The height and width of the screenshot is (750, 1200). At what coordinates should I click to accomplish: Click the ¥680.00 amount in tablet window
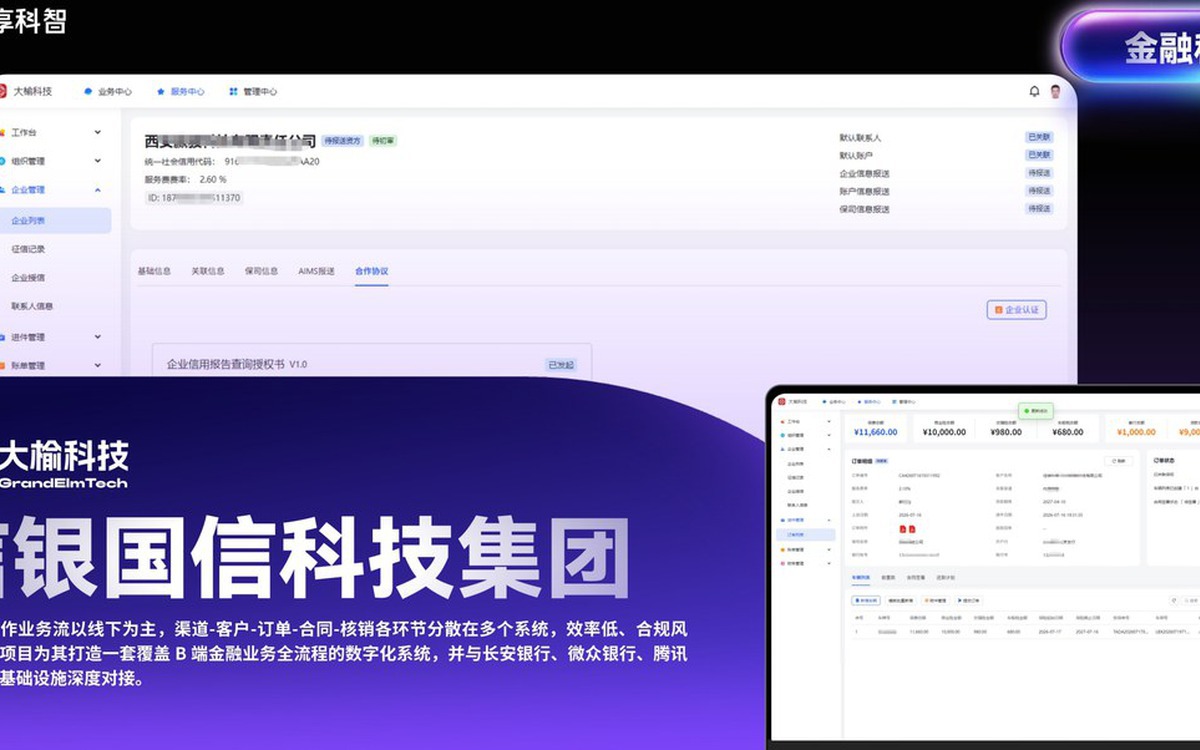(x=1068, y=432)
